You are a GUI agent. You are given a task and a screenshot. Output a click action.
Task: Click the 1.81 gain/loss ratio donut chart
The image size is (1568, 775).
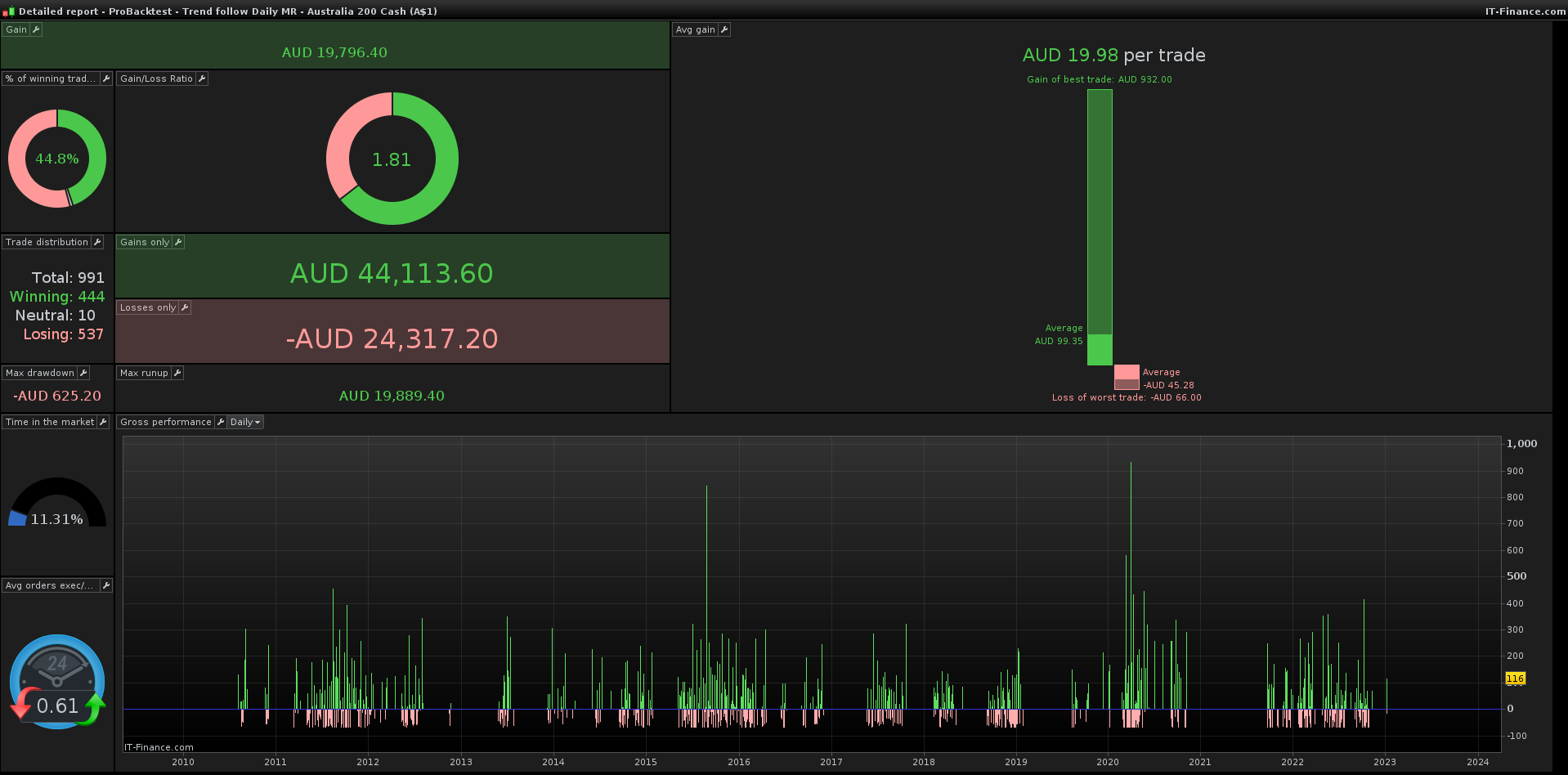coord(392,159)
